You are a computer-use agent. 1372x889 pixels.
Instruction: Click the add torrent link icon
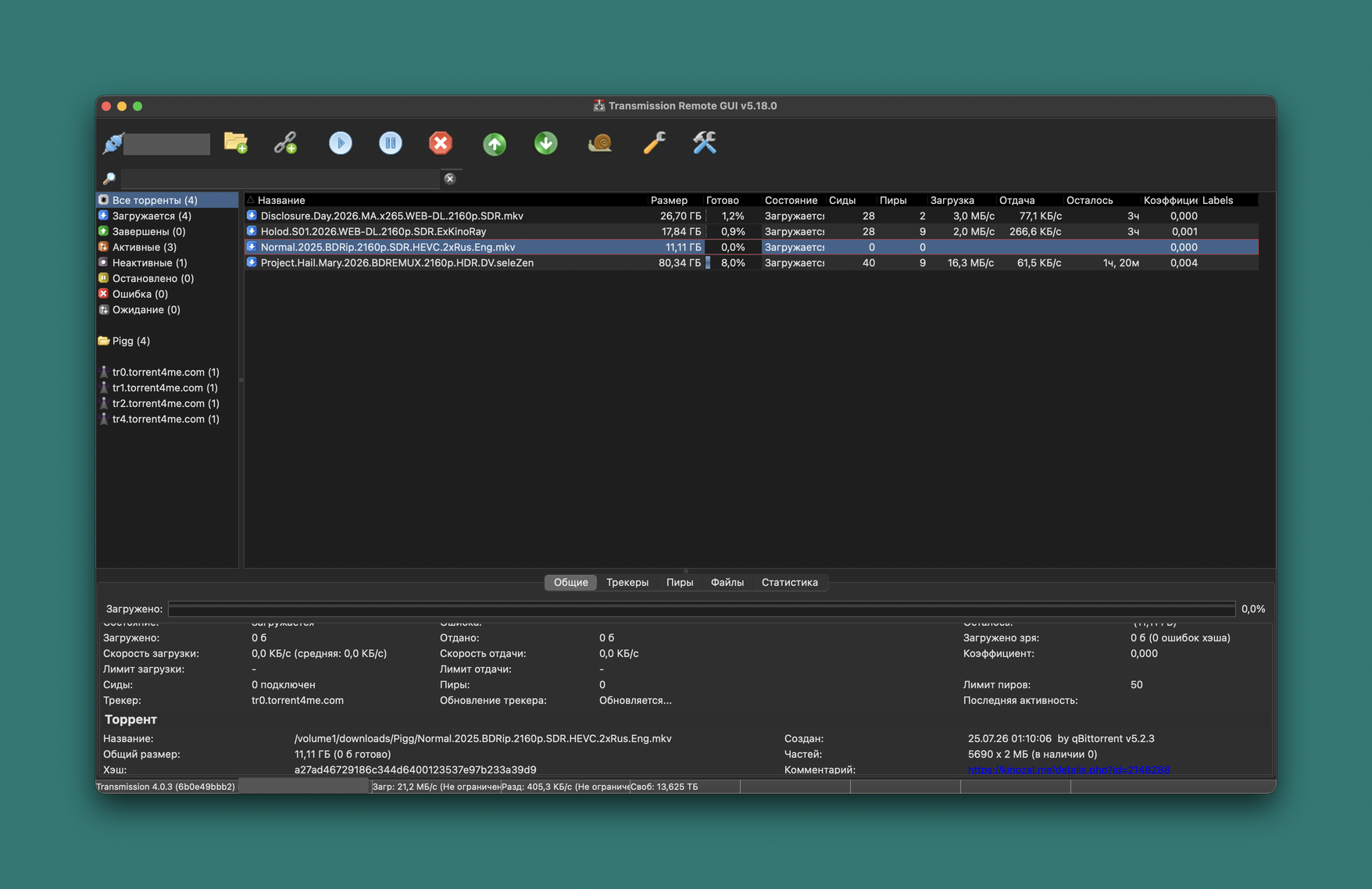pos(286,143)
